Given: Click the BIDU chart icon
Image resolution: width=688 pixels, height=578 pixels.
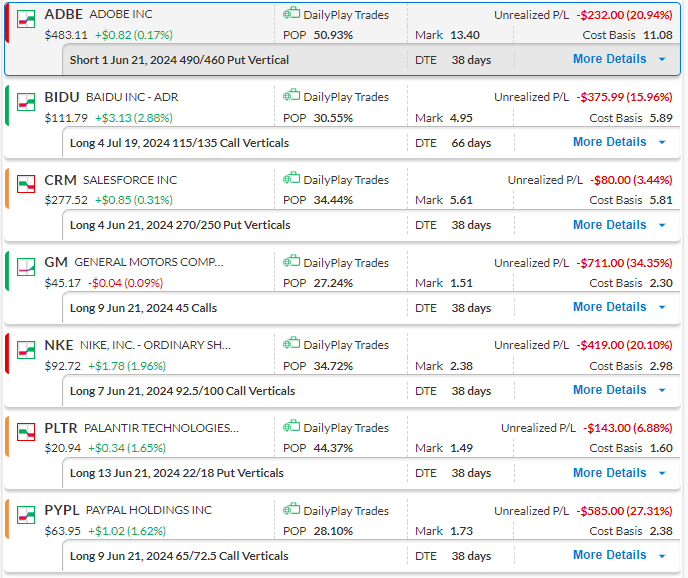Looking at the screenshot, I should (x=26, y=102).
